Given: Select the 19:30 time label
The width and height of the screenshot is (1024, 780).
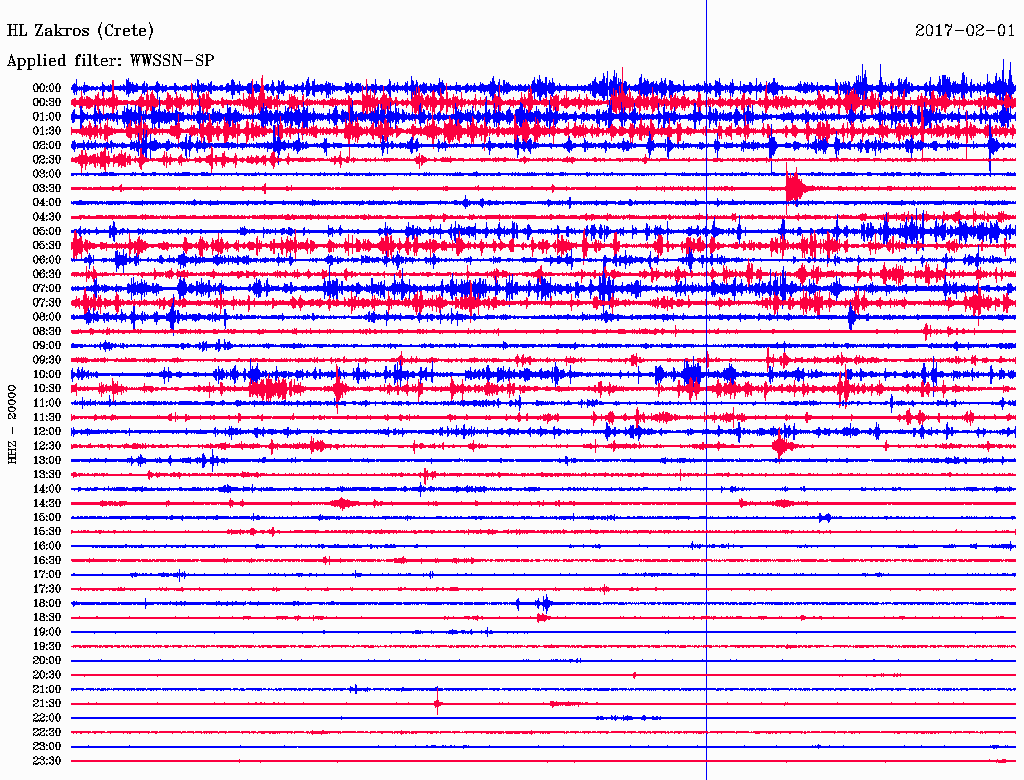Looking at the screenshot, I should point(47,646).
